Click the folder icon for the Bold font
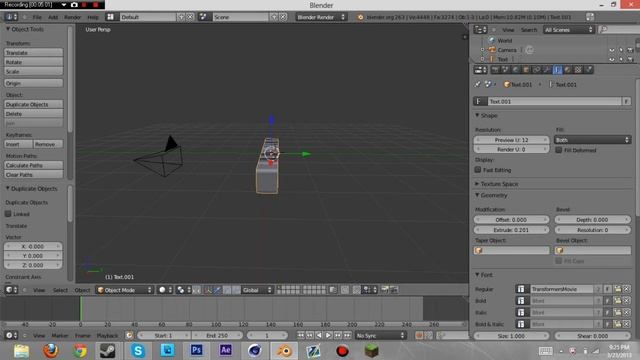Image resolution: width=640 pixels, height=360 pixels. click(618, 301)
